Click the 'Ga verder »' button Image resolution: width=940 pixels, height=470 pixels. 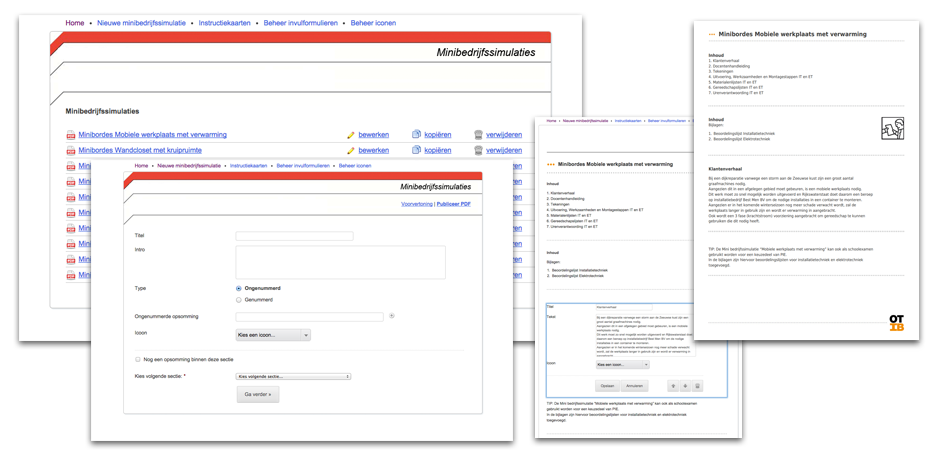coord(258,394)
